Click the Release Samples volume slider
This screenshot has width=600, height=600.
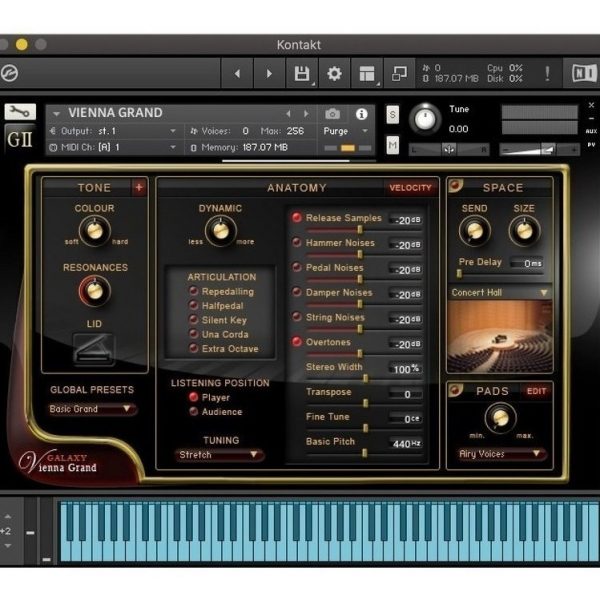(x=364, y=230)
